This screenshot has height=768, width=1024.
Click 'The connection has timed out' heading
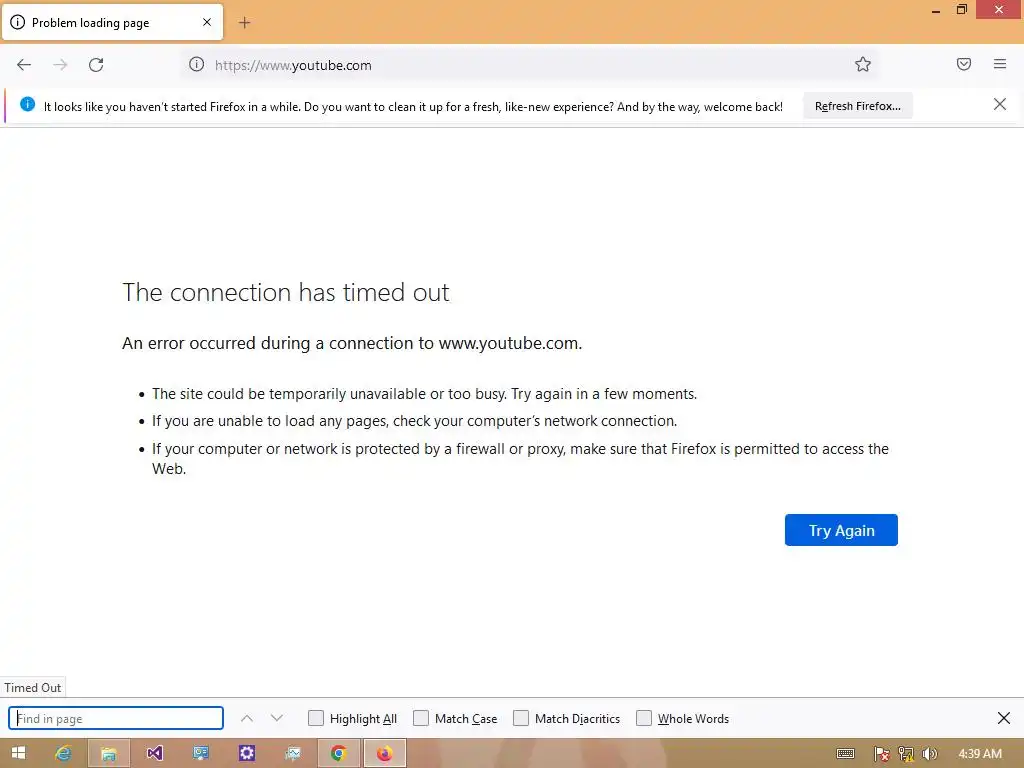(285, 292)
